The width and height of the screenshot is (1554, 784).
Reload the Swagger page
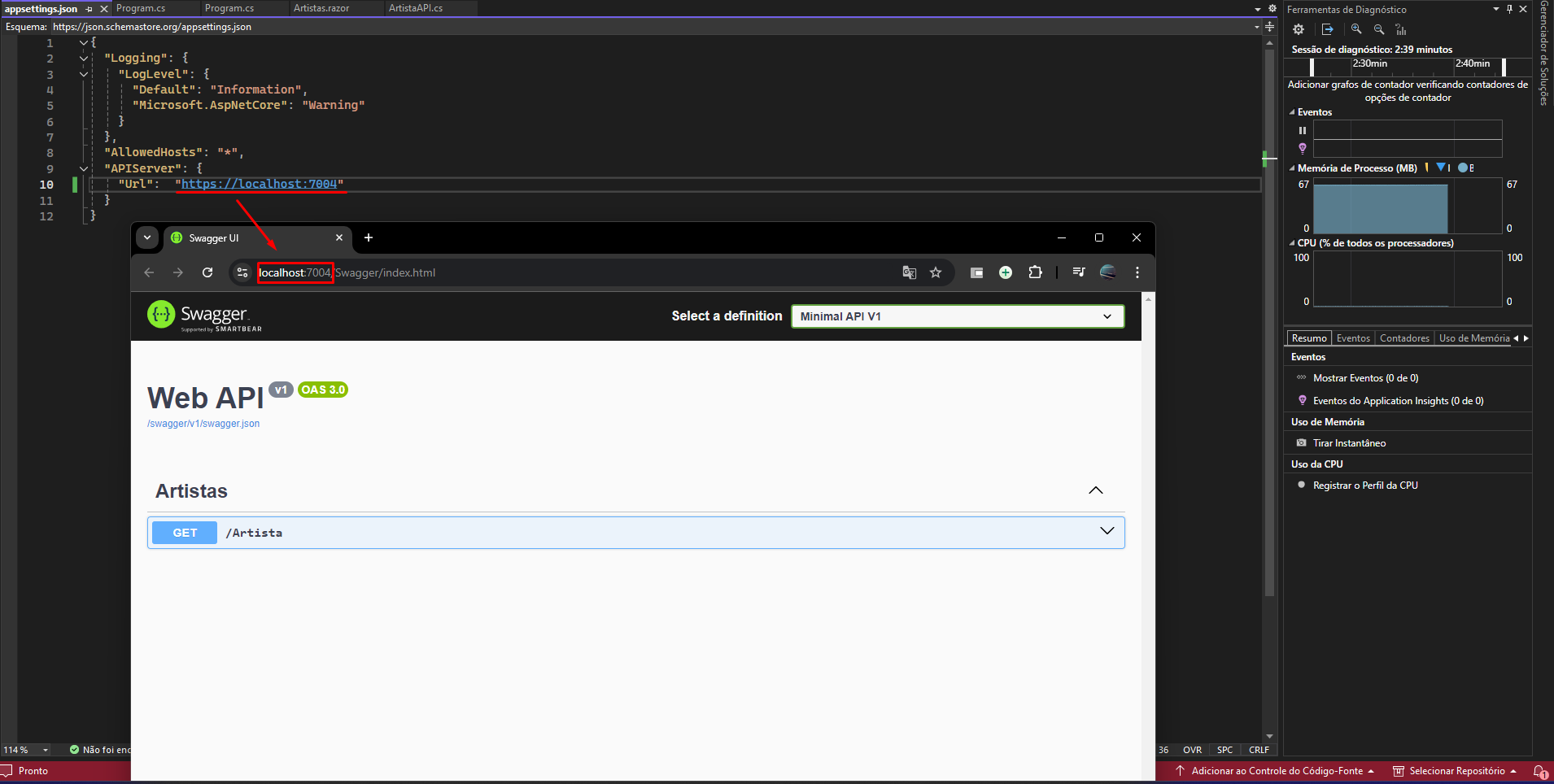pyautogui.click(x=207, y=272)
